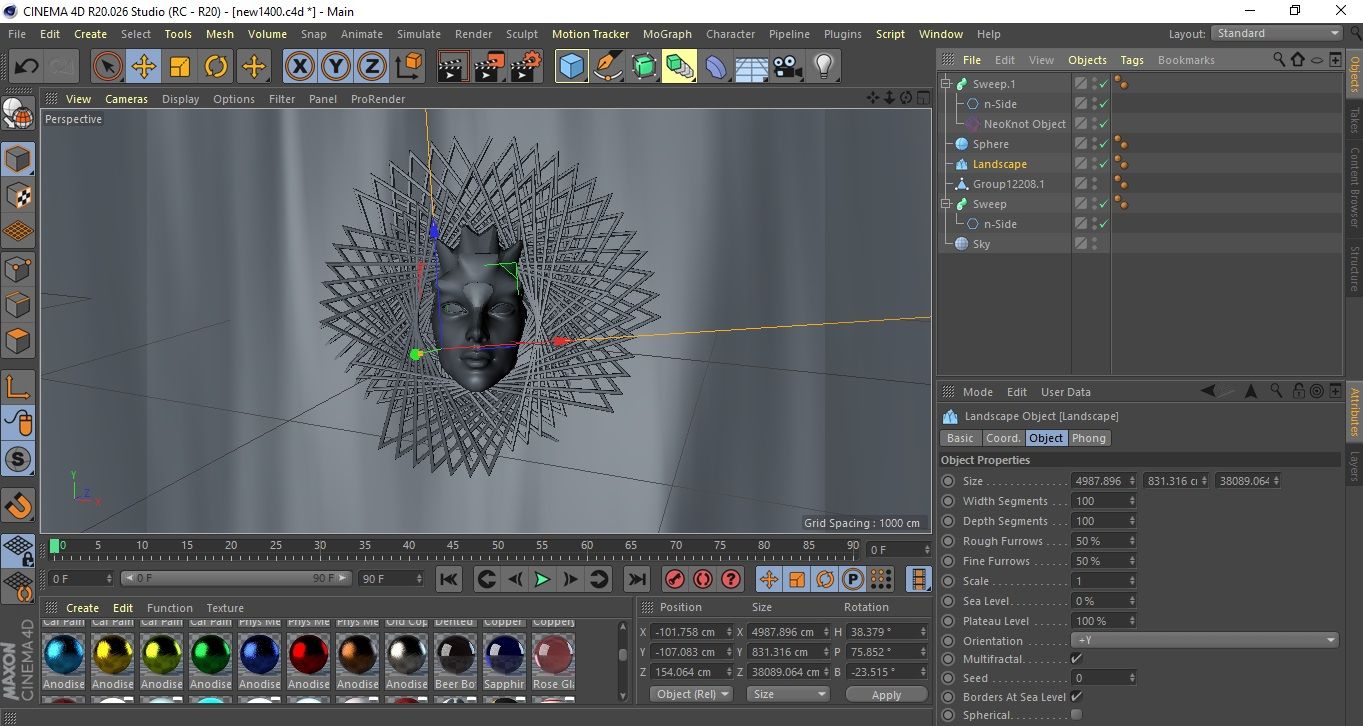The height and width of the screenshot is (726, 1363).
Task: Select the NeoKnot Object in the tree
Action: (x=1024, y=124)
